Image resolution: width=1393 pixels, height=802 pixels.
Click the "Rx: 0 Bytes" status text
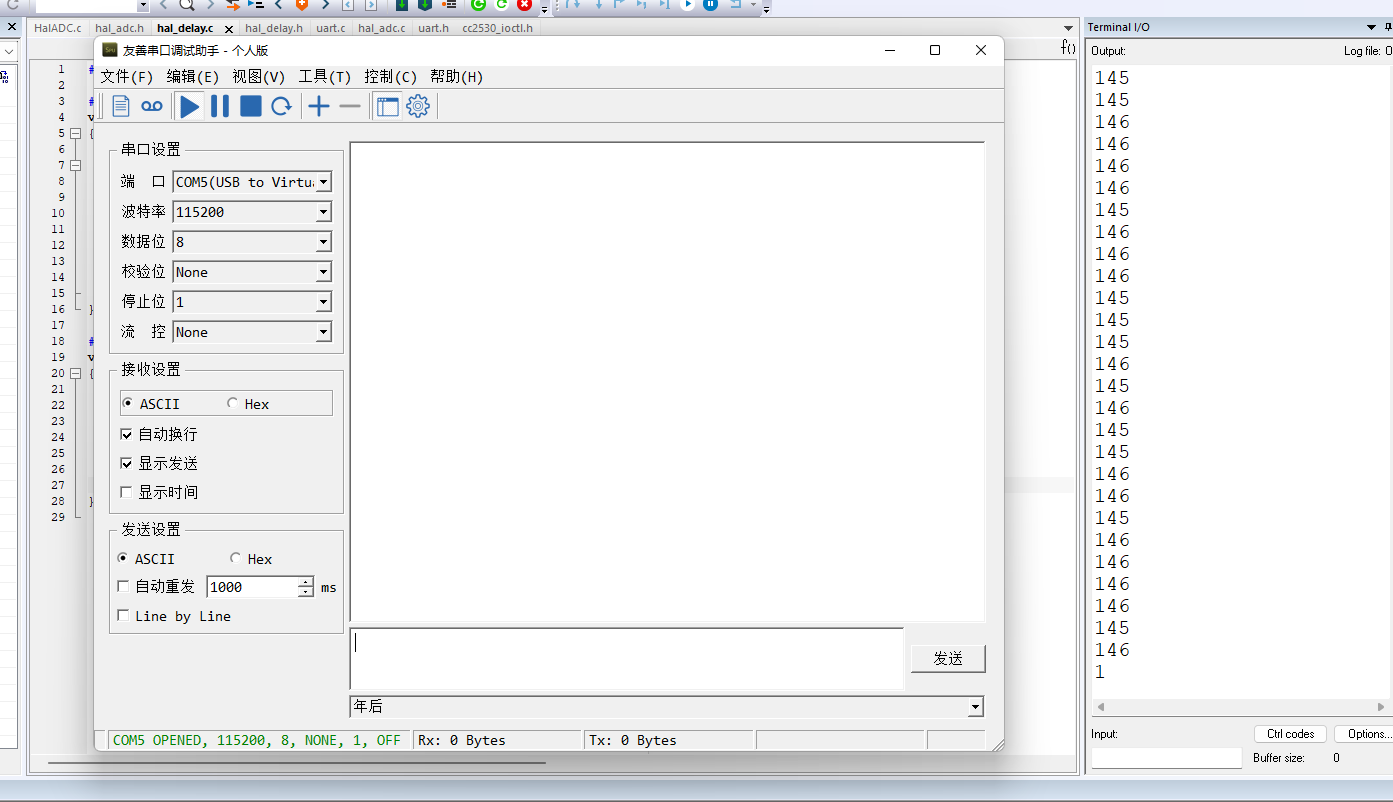tap(462, 740)
